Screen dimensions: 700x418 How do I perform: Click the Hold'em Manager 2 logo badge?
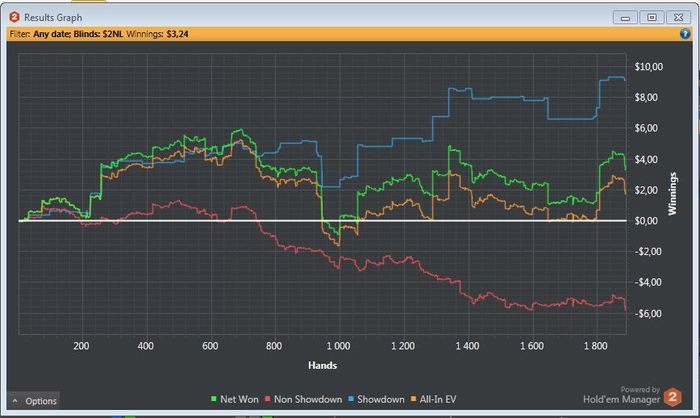pyautogui.click(x=672, y=397)
